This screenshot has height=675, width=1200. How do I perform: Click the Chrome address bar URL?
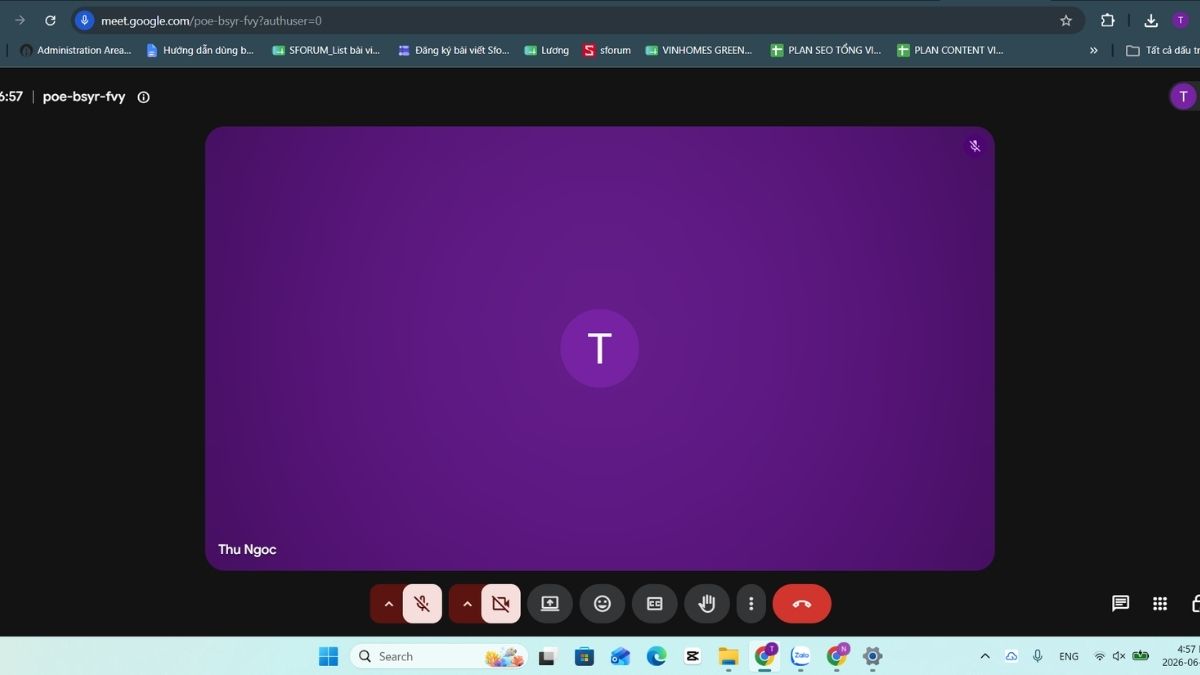211,20
